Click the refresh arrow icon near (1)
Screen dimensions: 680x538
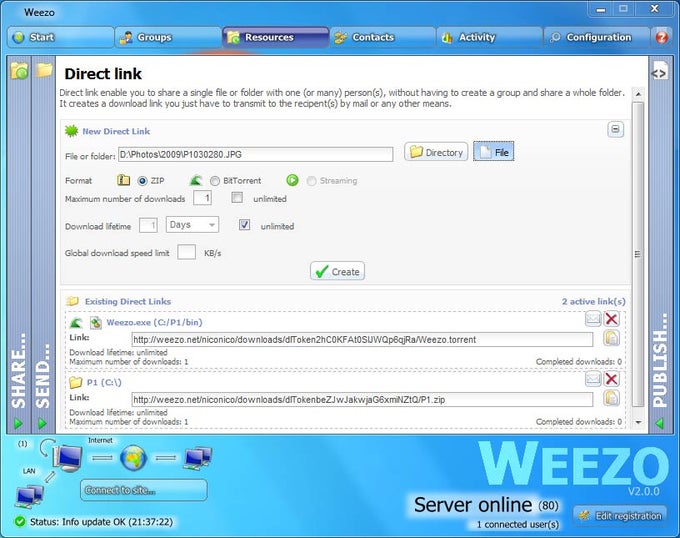point(47,447)
